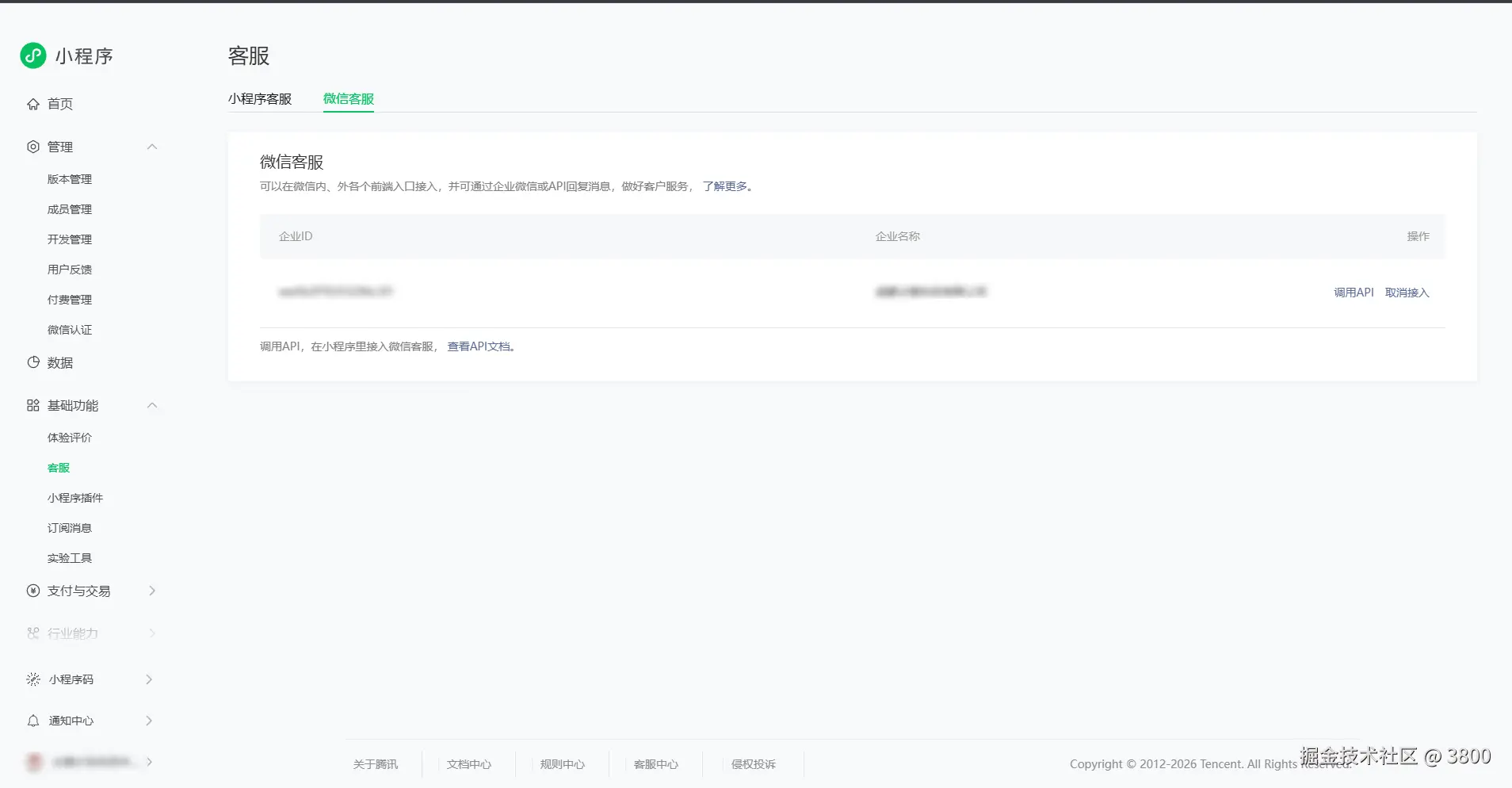The width and height of the screenshot is (1512, 788).
Task: Open 成员管理 in the sidebar
Action: click(x=70, y=209)
